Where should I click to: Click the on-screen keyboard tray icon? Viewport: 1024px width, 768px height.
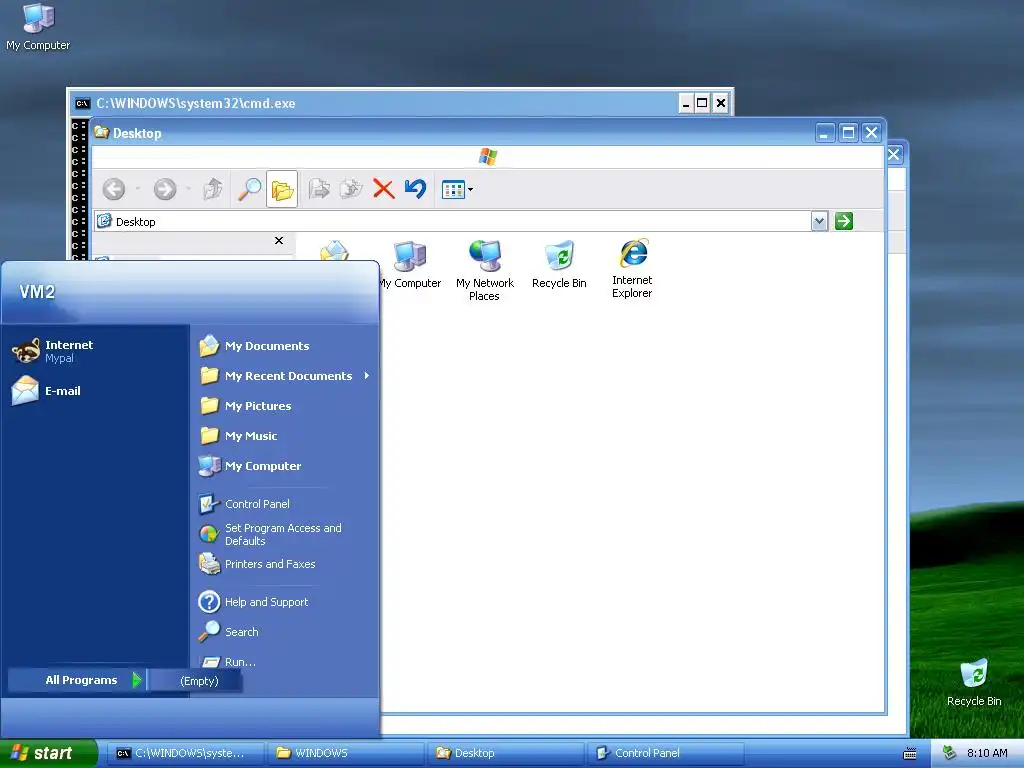tap(910, 754)
